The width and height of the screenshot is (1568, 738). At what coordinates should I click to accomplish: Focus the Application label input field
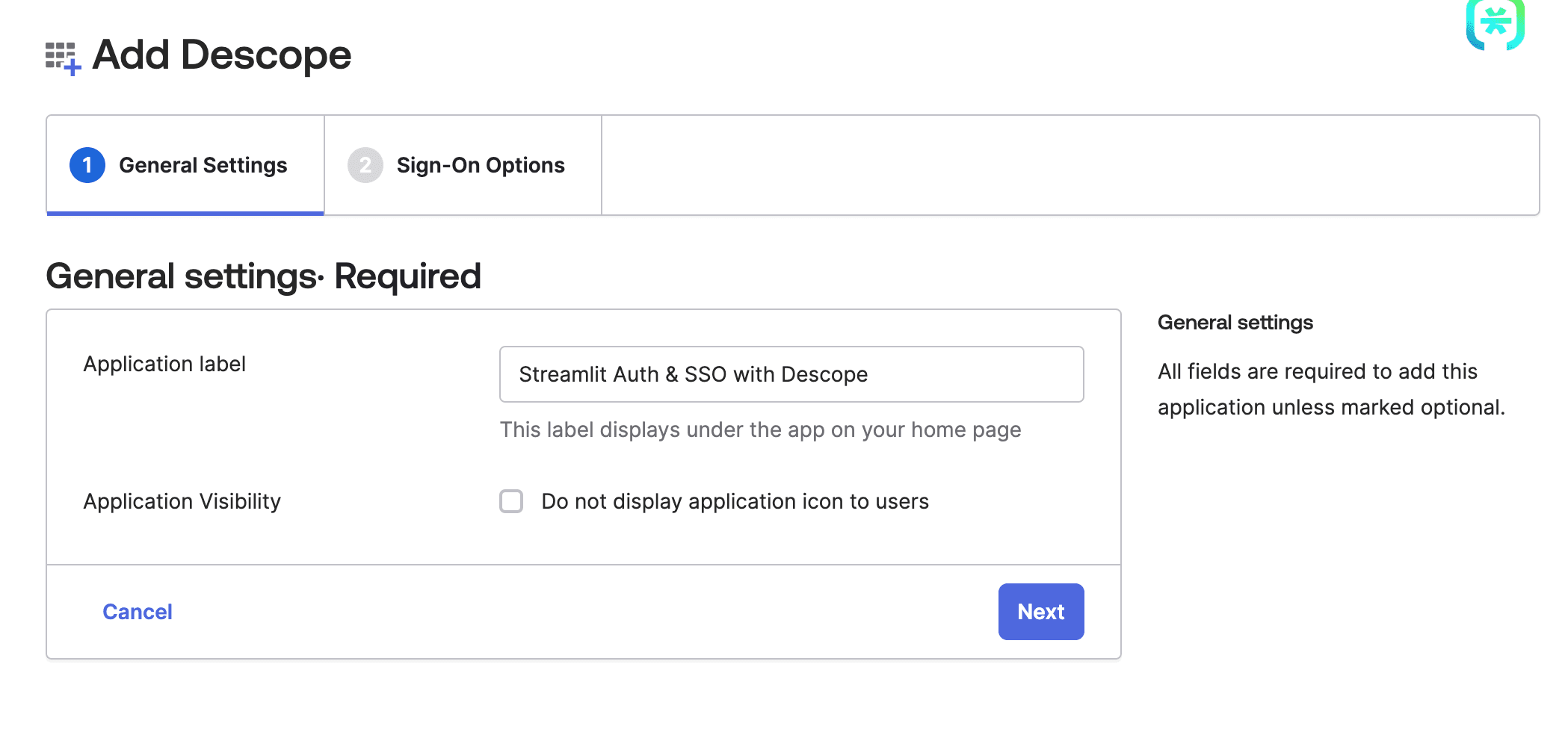(791, 374)
